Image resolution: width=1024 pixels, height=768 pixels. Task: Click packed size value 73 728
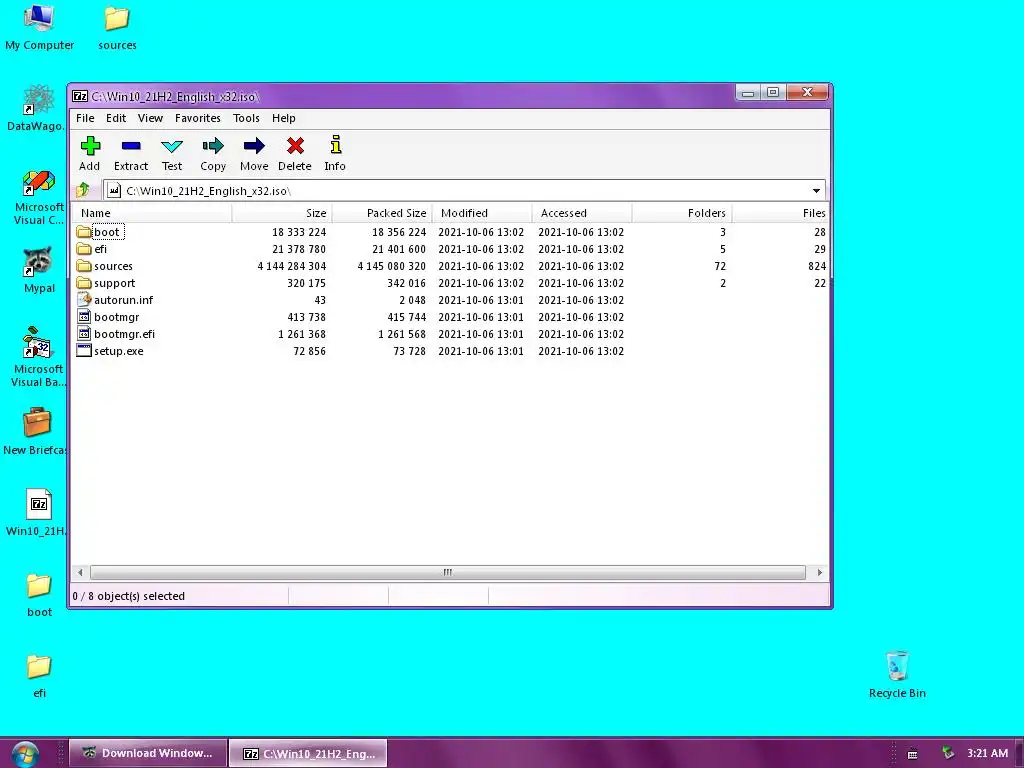click(x=409, y=351)
